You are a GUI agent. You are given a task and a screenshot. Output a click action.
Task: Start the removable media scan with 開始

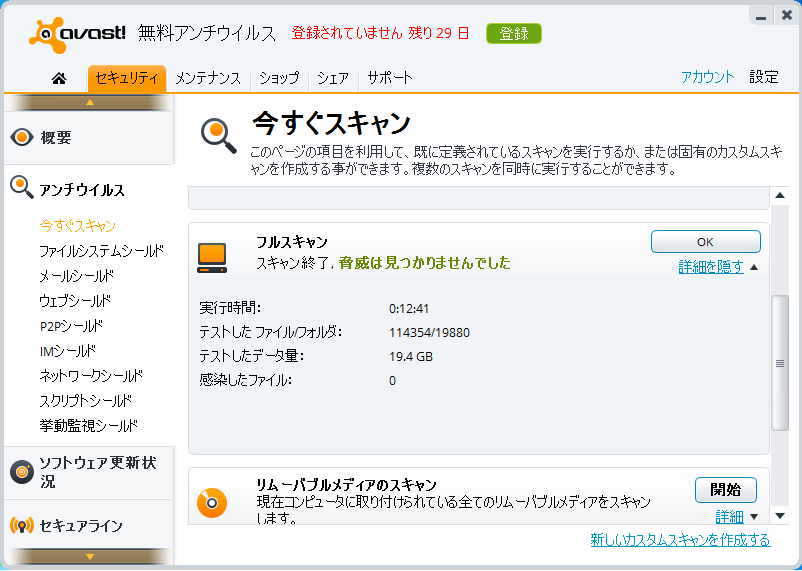coord(725,490)
